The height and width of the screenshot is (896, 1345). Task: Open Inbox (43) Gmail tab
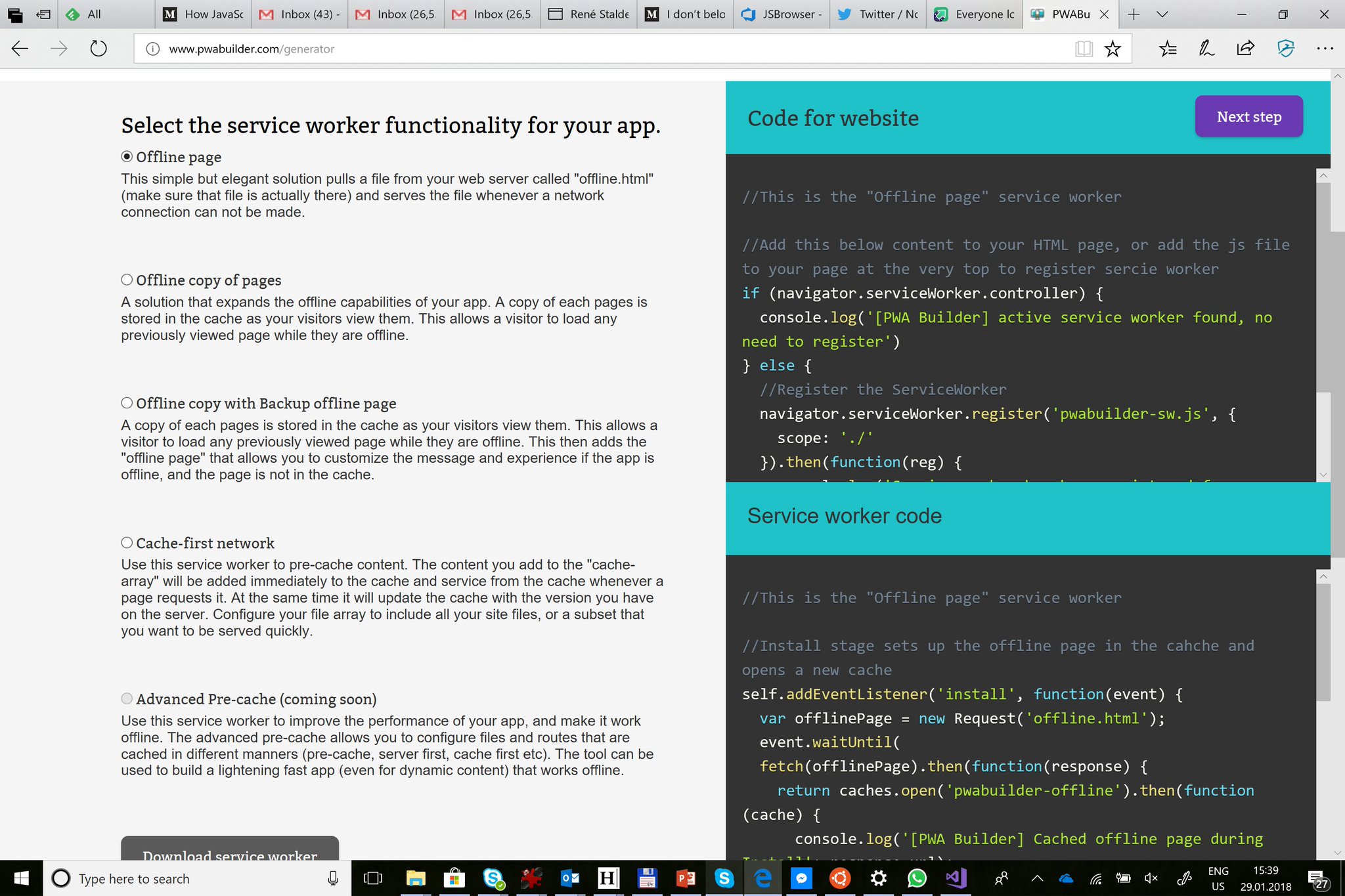click(299, 14)
